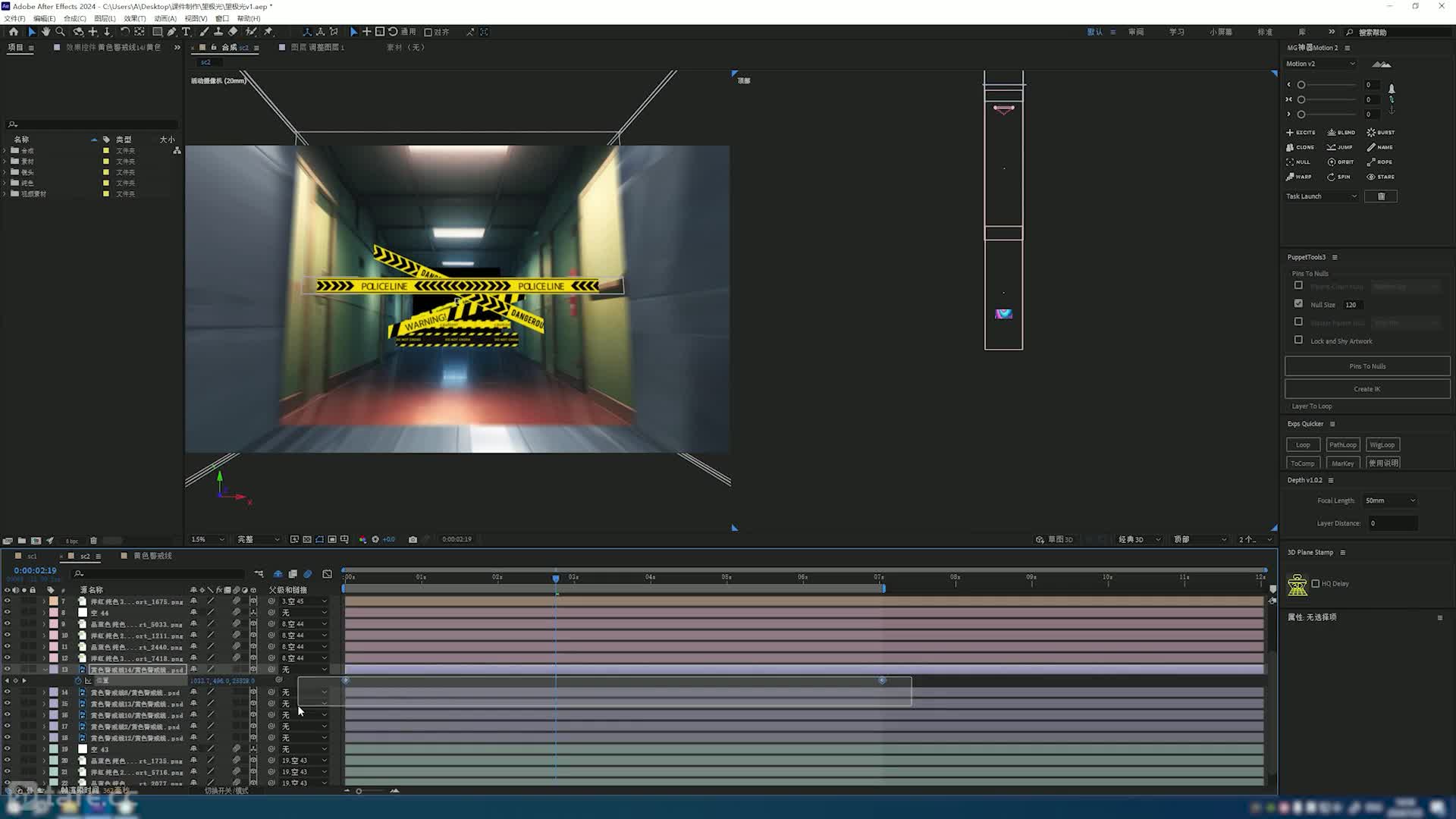Select the Horizontal Type tool
1456x819 pixels.
pos(186,32)
